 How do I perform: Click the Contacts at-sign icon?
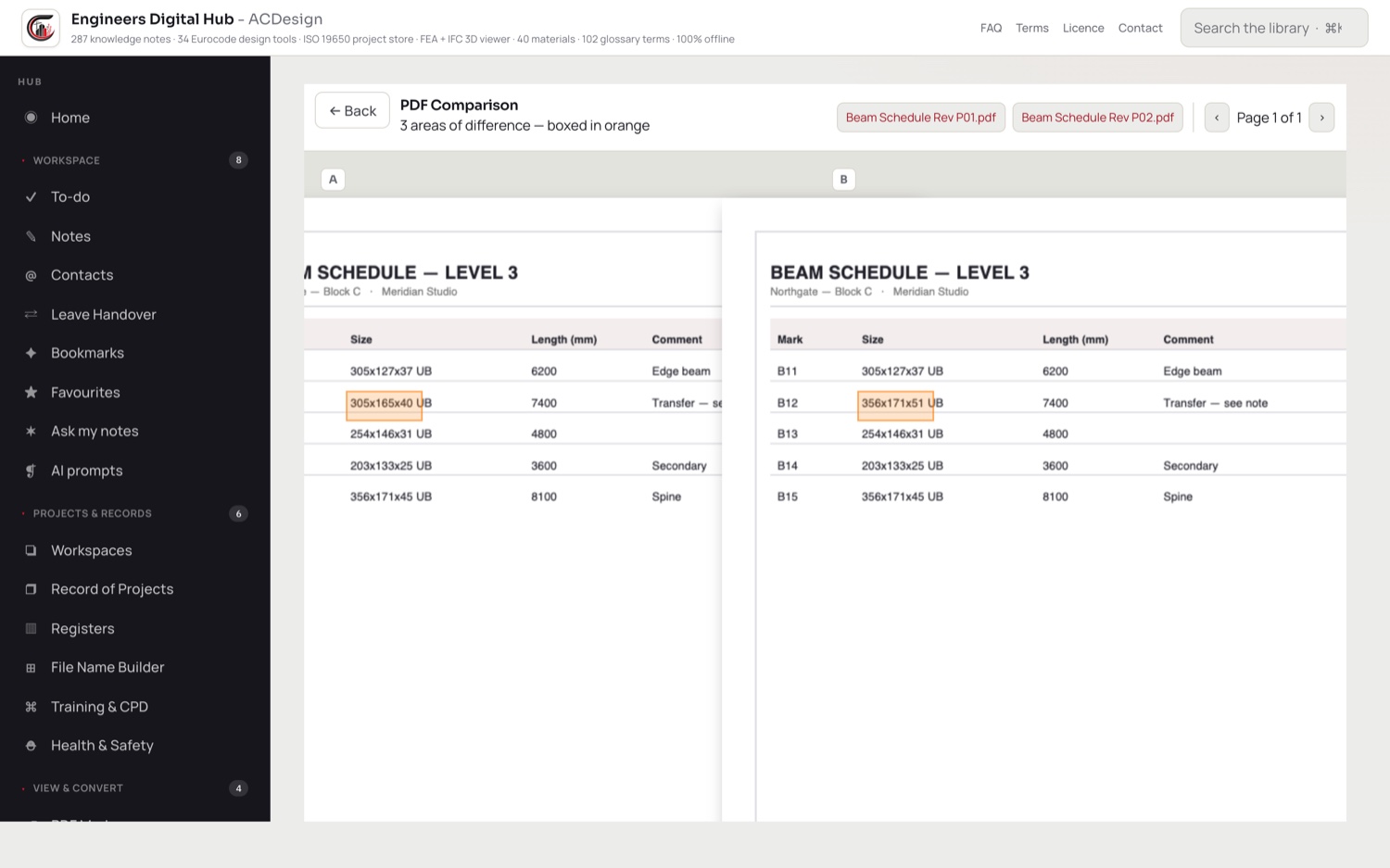[31, 275]
